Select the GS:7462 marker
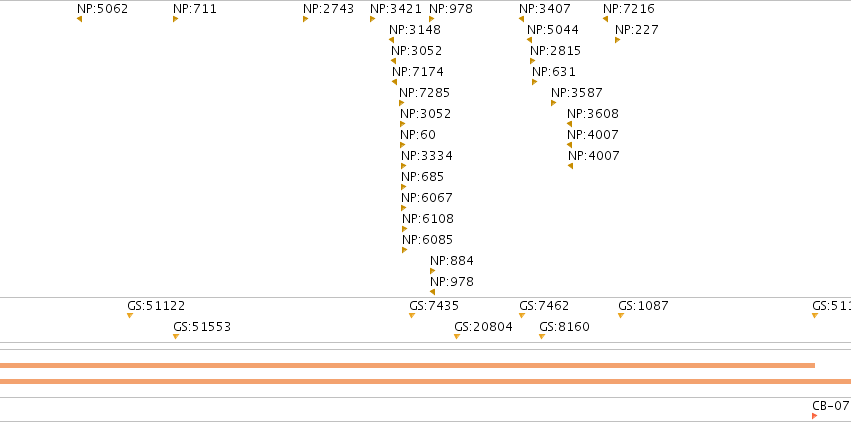 [x=522, y=316]
